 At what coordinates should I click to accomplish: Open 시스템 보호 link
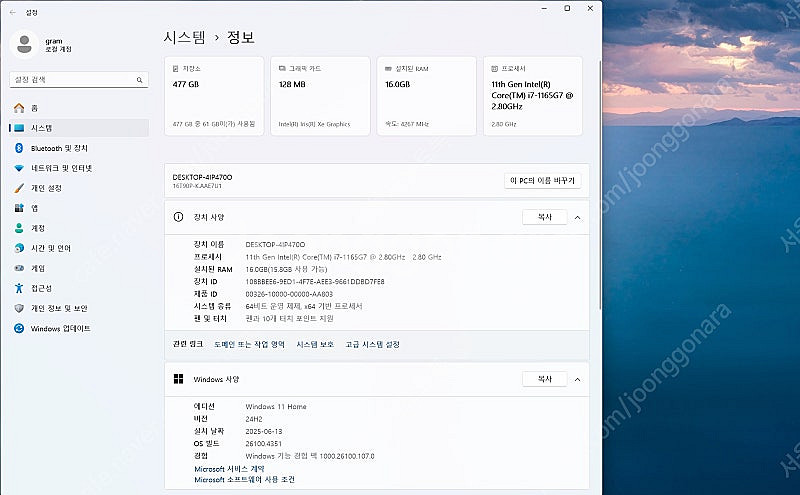(315, 344)
